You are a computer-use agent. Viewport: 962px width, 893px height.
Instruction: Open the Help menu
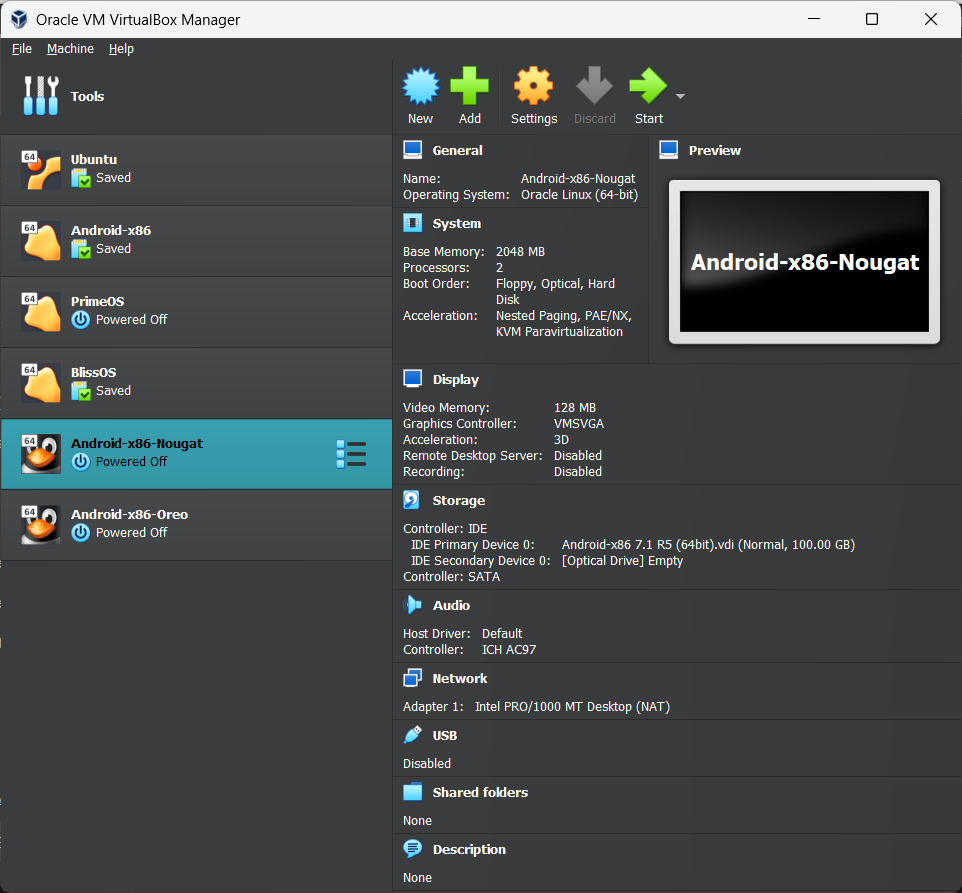pyautogui.click(x=121, y=48)
